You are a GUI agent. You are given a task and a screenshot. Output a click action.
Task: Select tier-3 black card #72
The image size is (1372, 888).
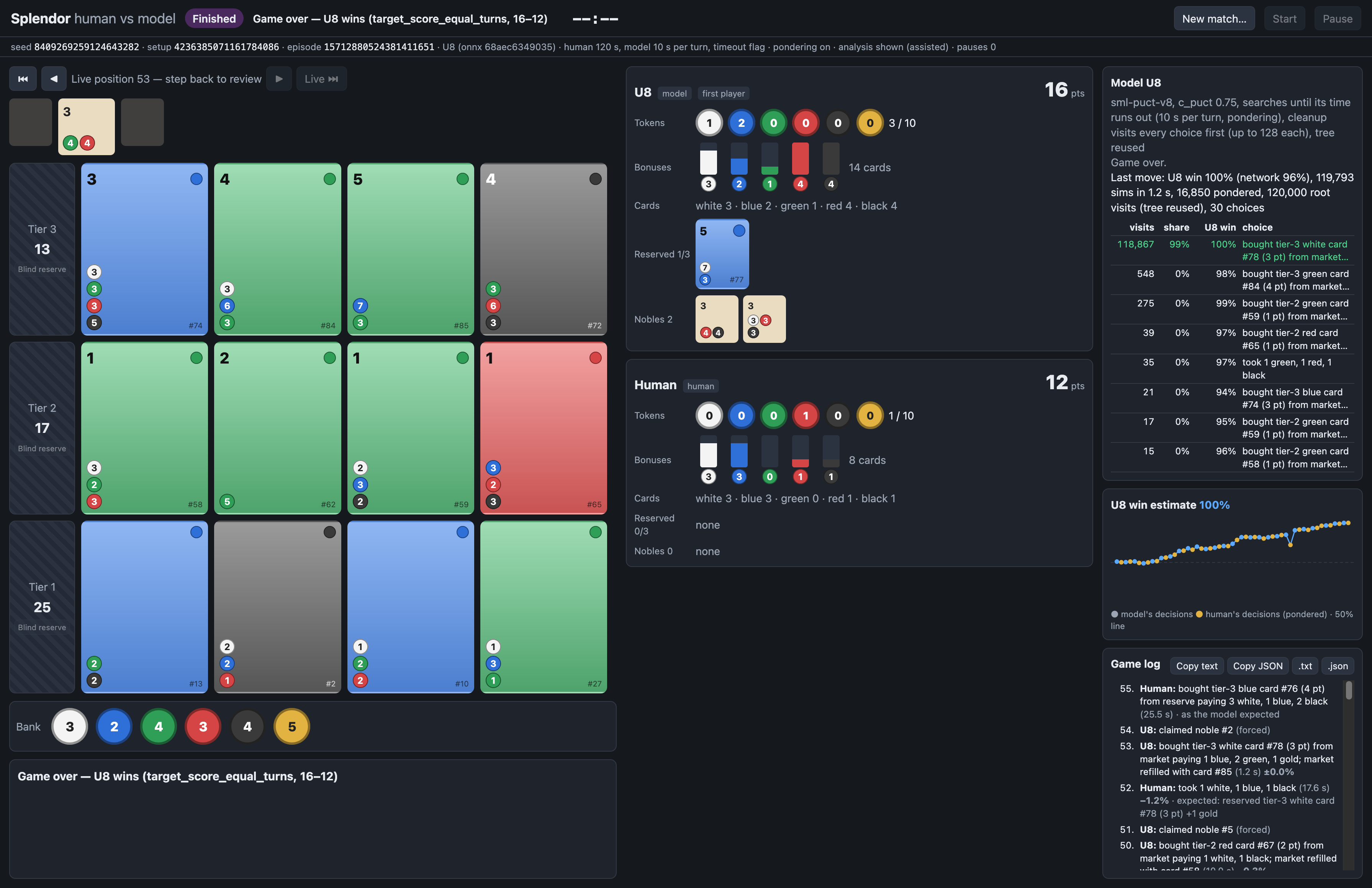(x=544, y=249)
